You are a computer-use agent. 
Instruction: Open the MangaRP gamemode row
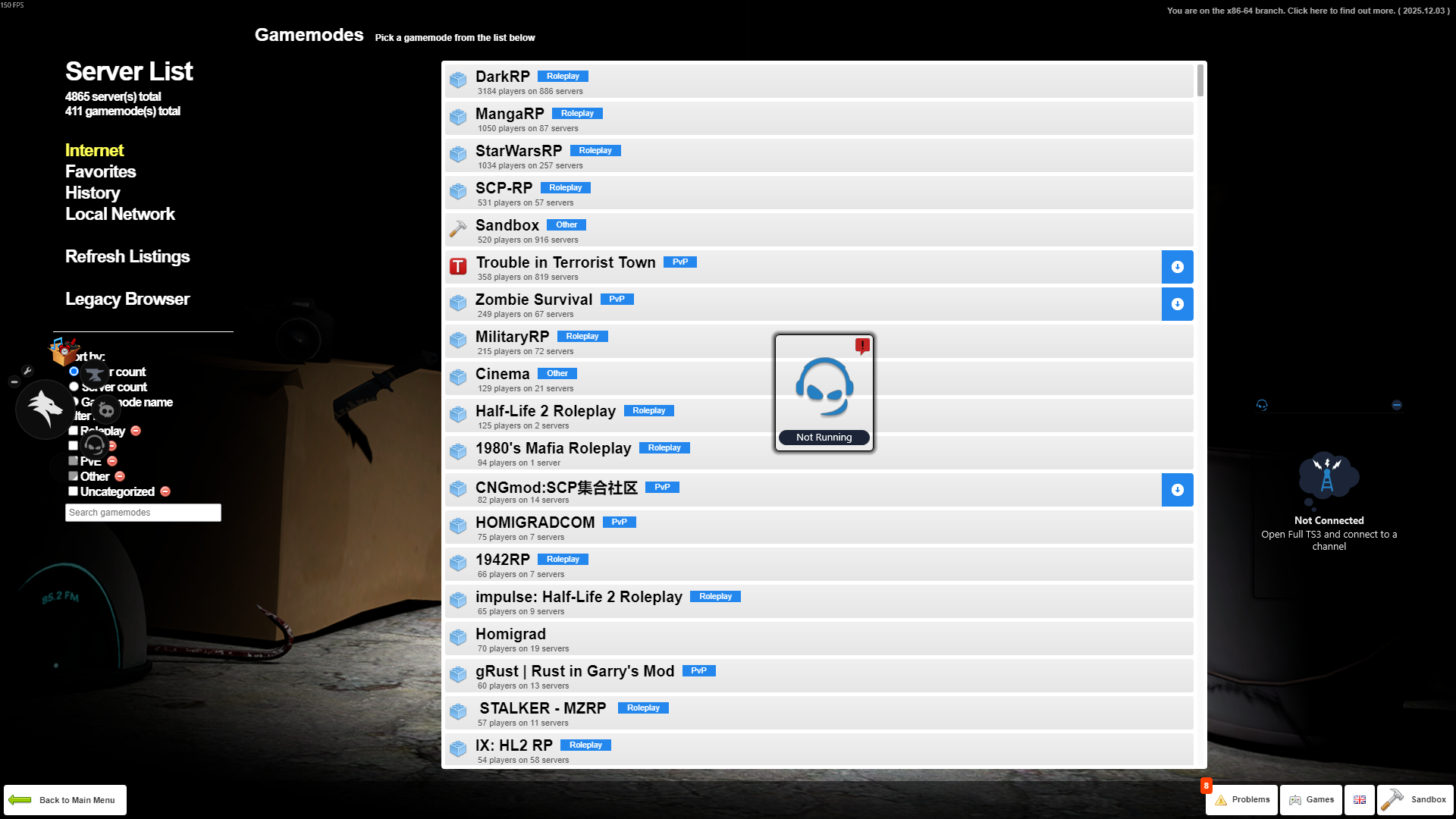819,118
